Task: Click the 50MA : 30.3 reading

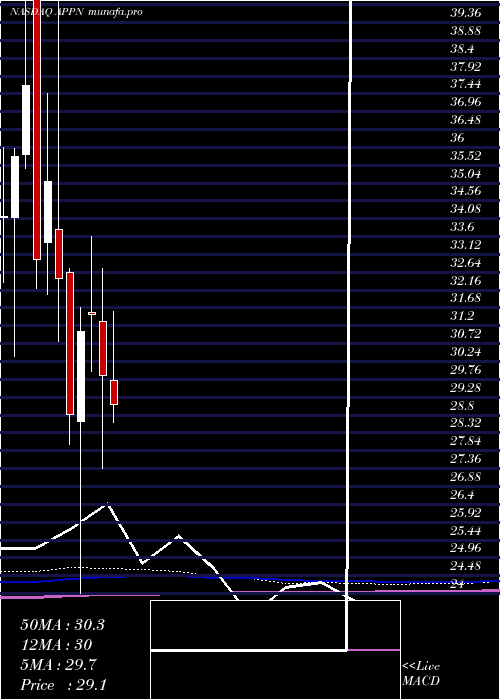Action: point(62,625)
